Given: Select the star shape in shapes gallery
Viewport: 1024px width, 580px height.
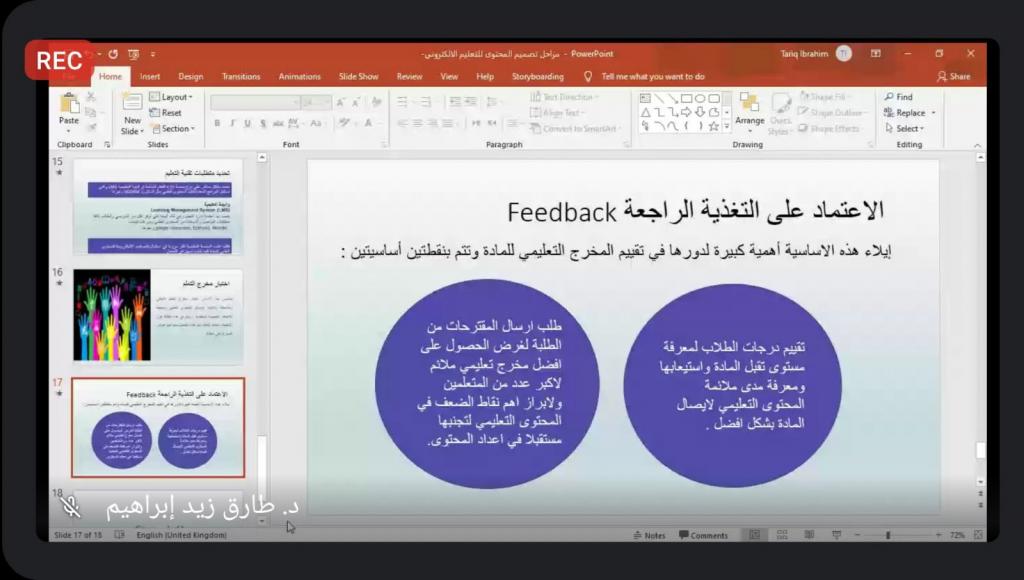Looking at the screenshot, I should click(x=713, y=126).
